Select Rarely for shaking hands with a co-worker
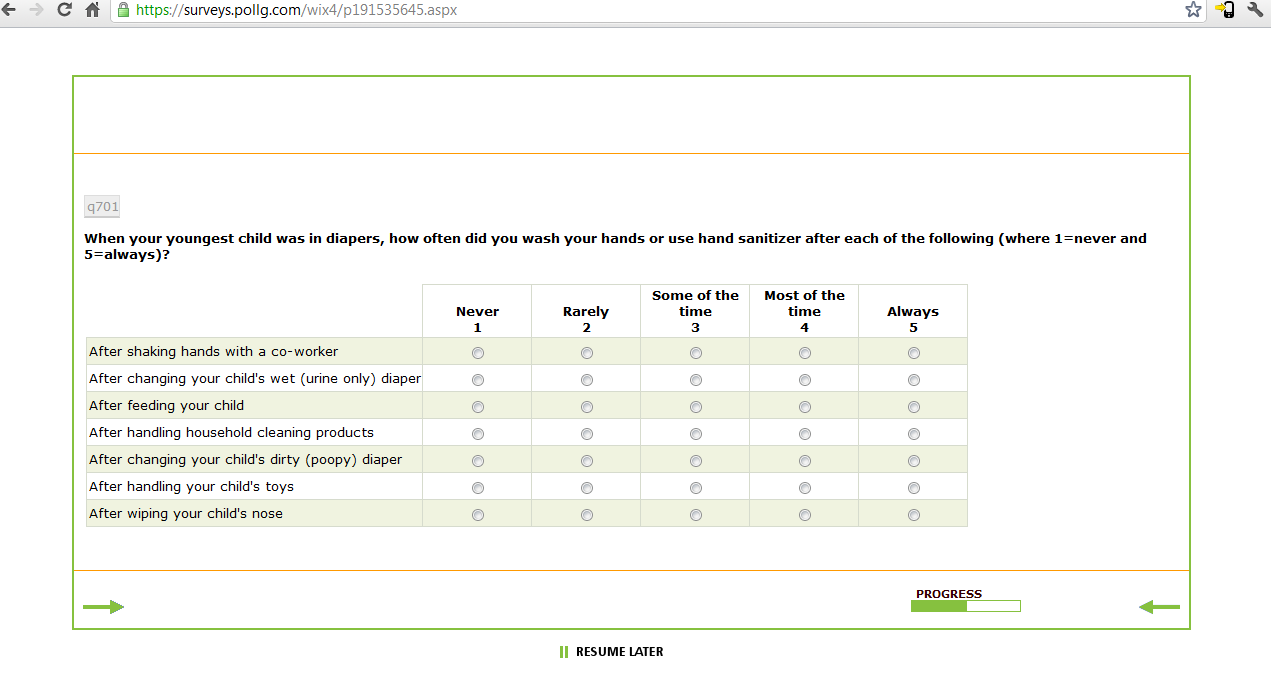Screen dimensions: 1271x690 (x=586, y=353)
